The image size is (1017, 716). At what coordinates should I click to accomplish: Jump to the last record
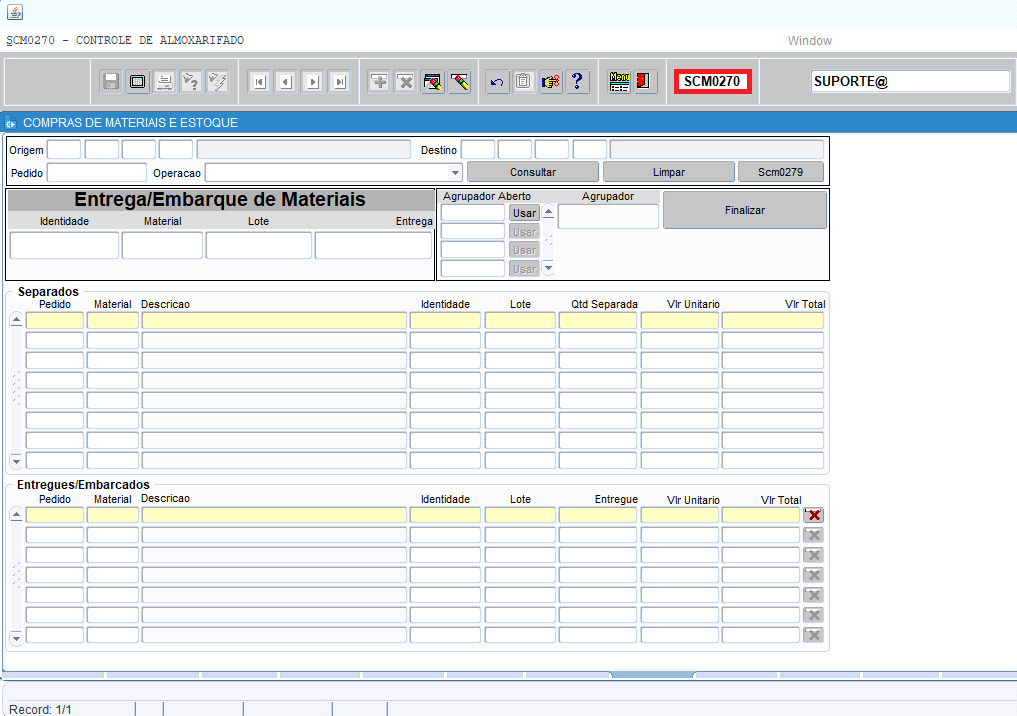click(x=340, y=82)
